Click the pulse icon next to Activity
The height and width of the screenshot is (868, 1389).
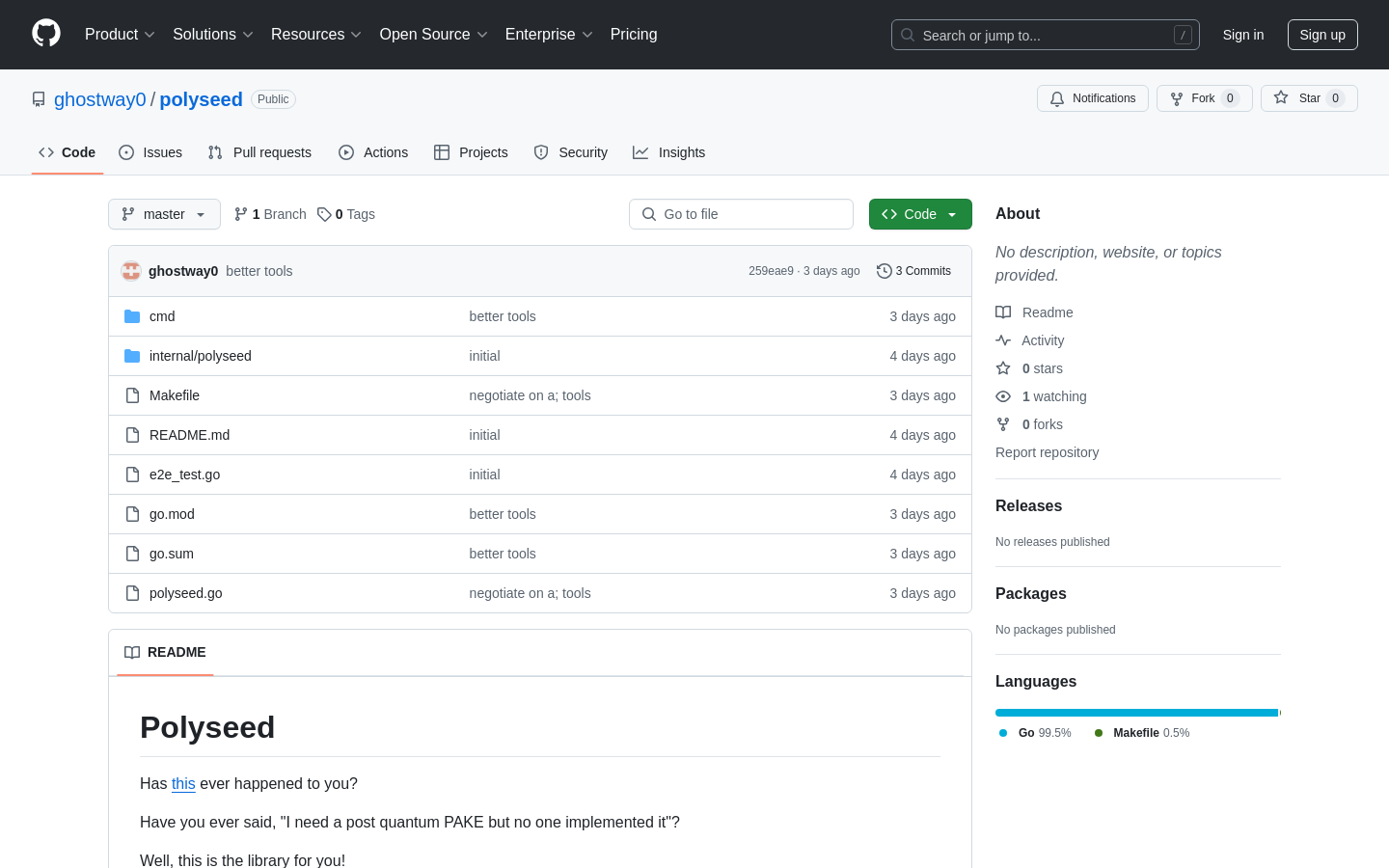click(x=1003, y=340)
